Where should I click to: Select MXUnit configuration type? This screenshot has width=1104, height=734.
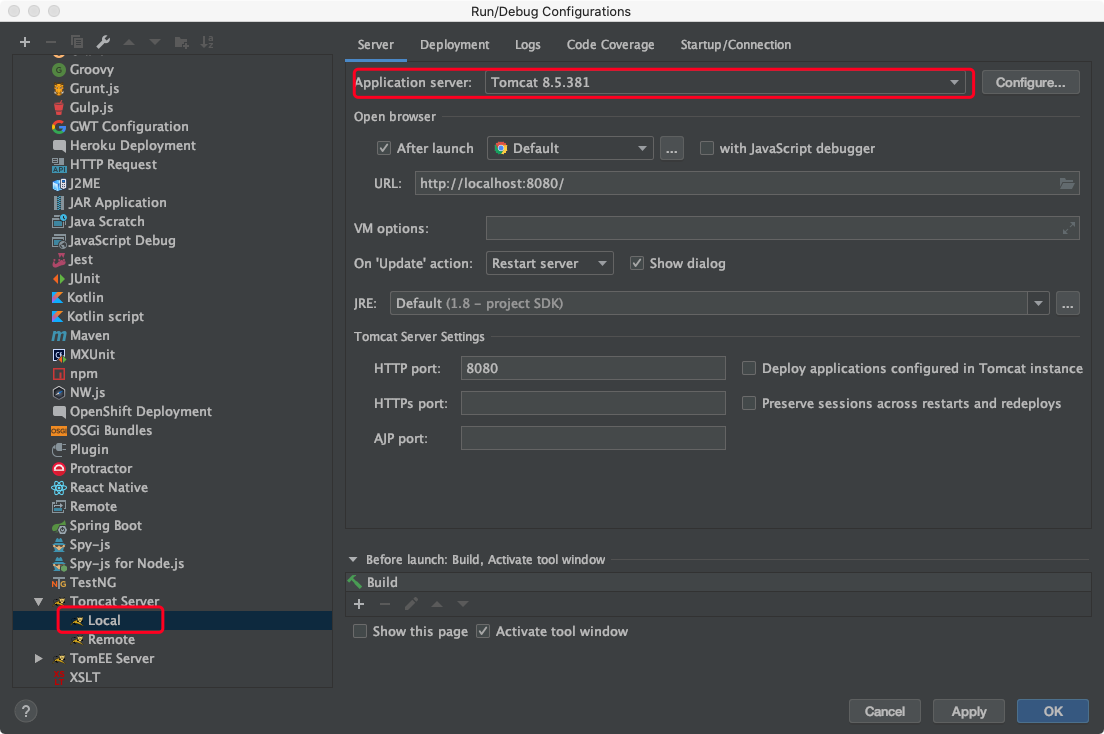pos(92,355)
